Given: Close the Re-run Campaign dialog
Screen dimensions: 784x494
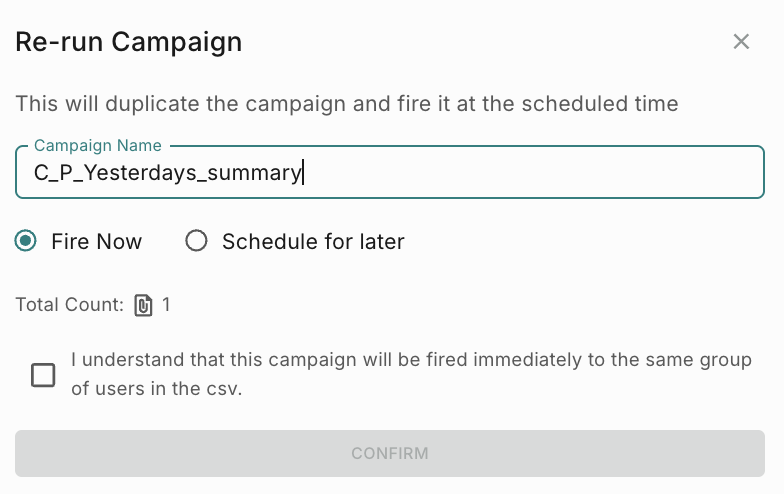Looking at the screenshot, I should [x=741, y=42].
